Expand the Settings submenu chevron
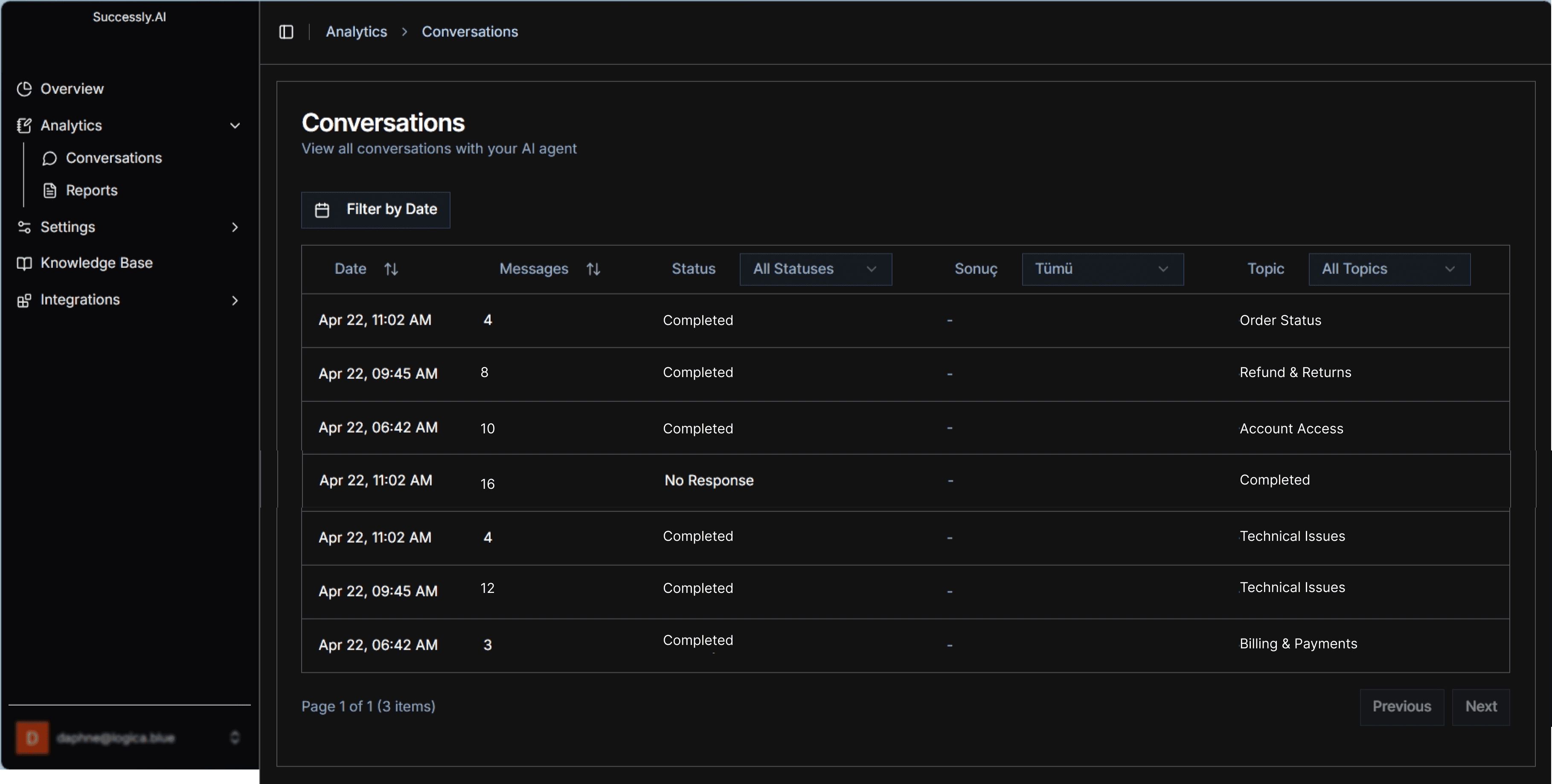1552x784 pixels. pyautogui.click(x=235, y=227)
